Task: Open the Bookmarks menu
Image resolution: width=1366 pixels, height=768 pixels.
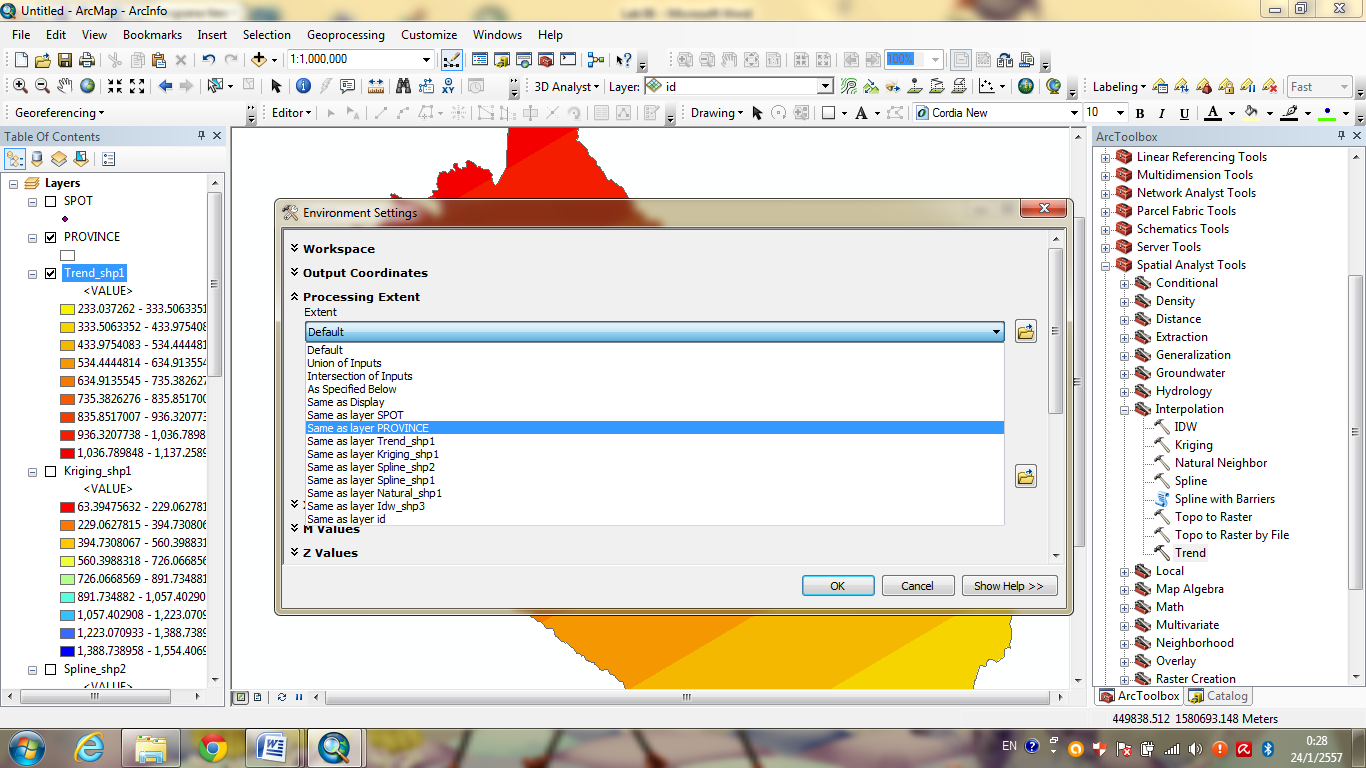Action: [x=152, y=34]
